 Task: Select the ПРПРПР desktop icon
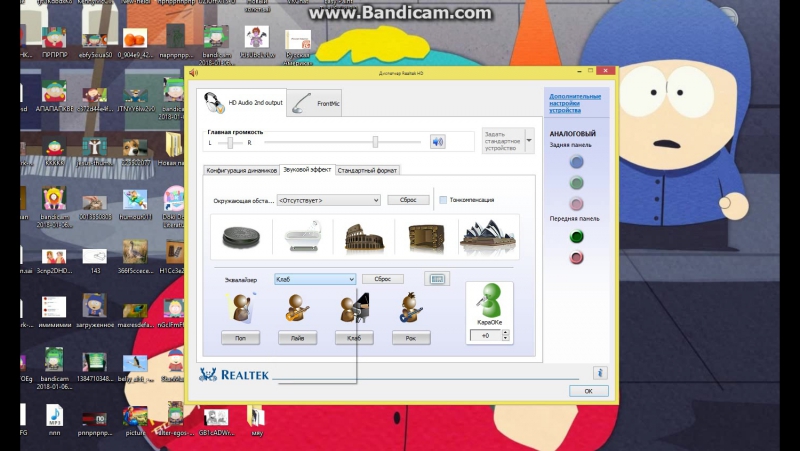54,42
